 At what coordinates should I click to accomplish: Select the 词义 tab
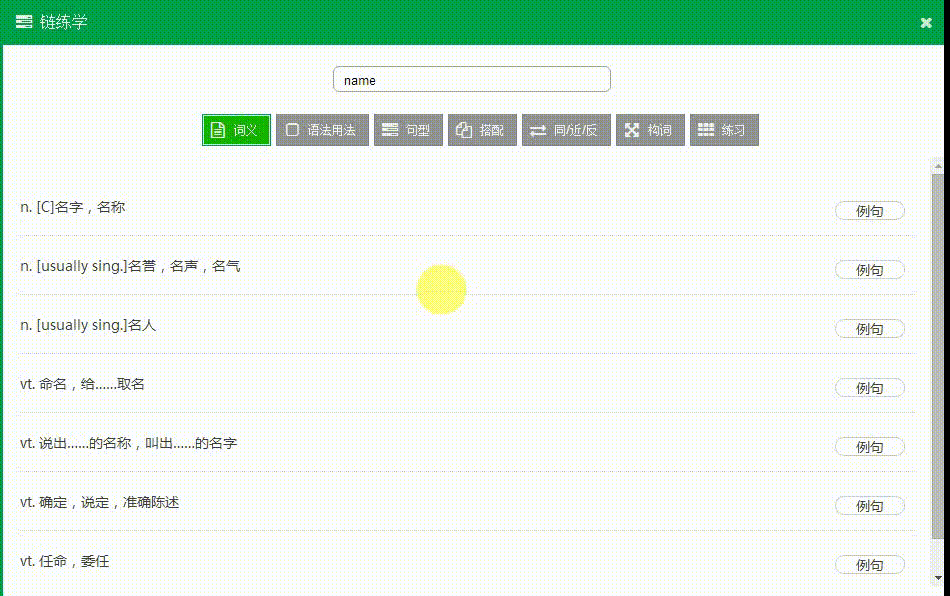pos(237,130)
